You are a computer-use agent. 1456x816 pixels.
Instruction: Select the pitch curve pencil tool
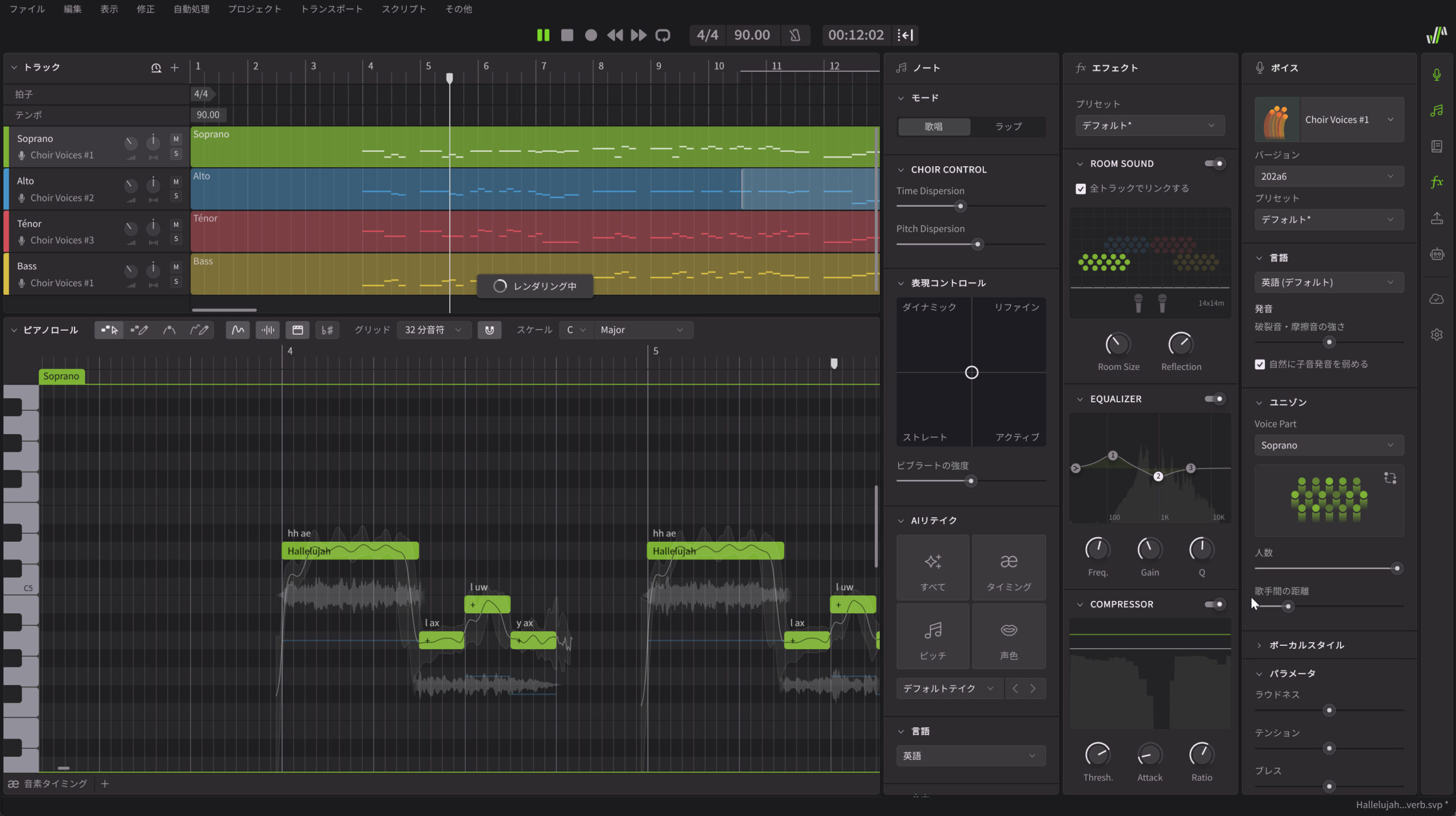199,330
